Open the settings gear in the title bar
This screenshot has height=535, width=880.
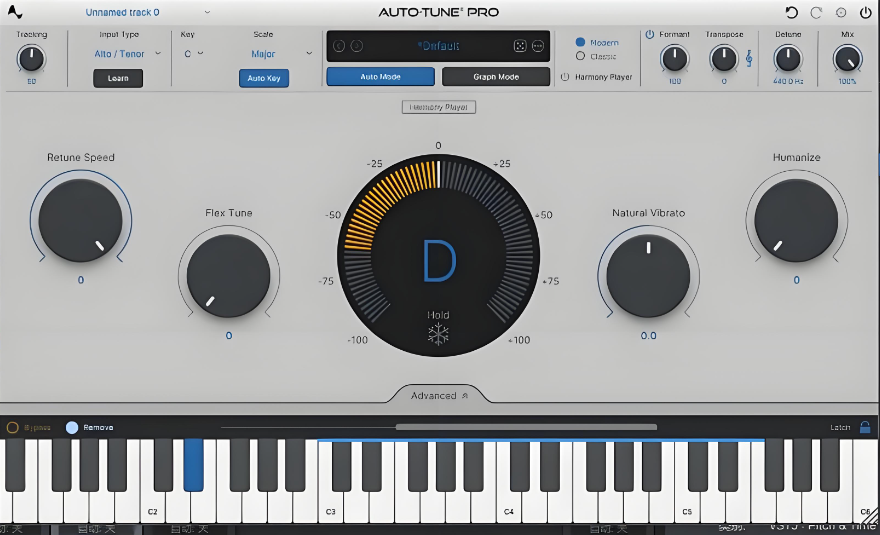click(841, 12)
